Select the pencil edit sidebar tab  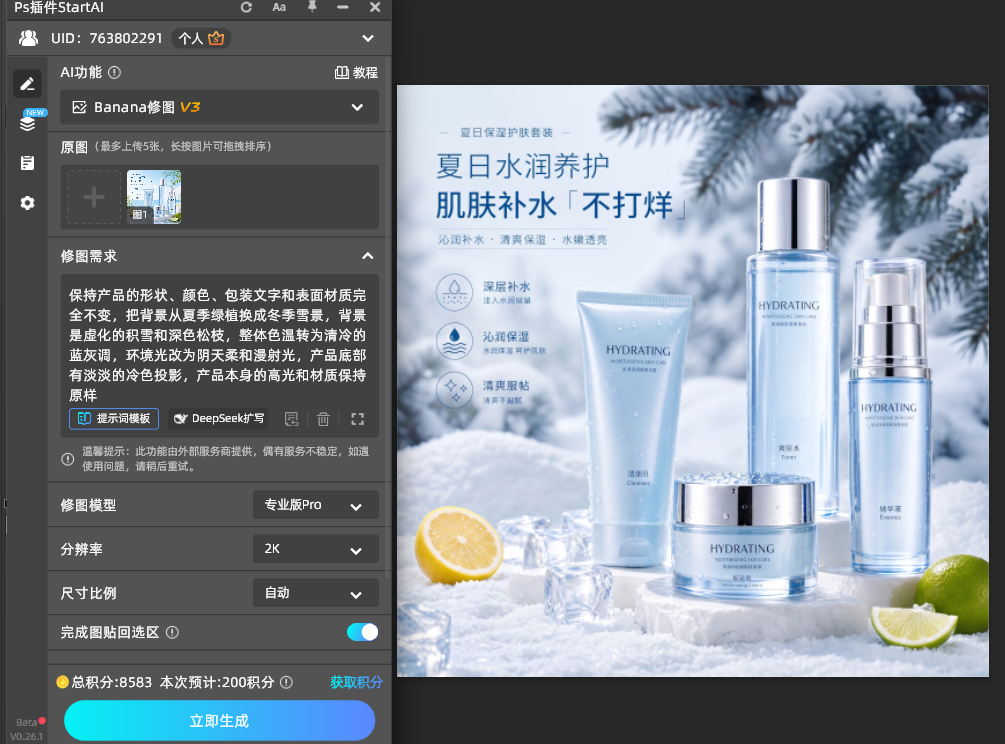pyautogui.click(x=27, y=84)
